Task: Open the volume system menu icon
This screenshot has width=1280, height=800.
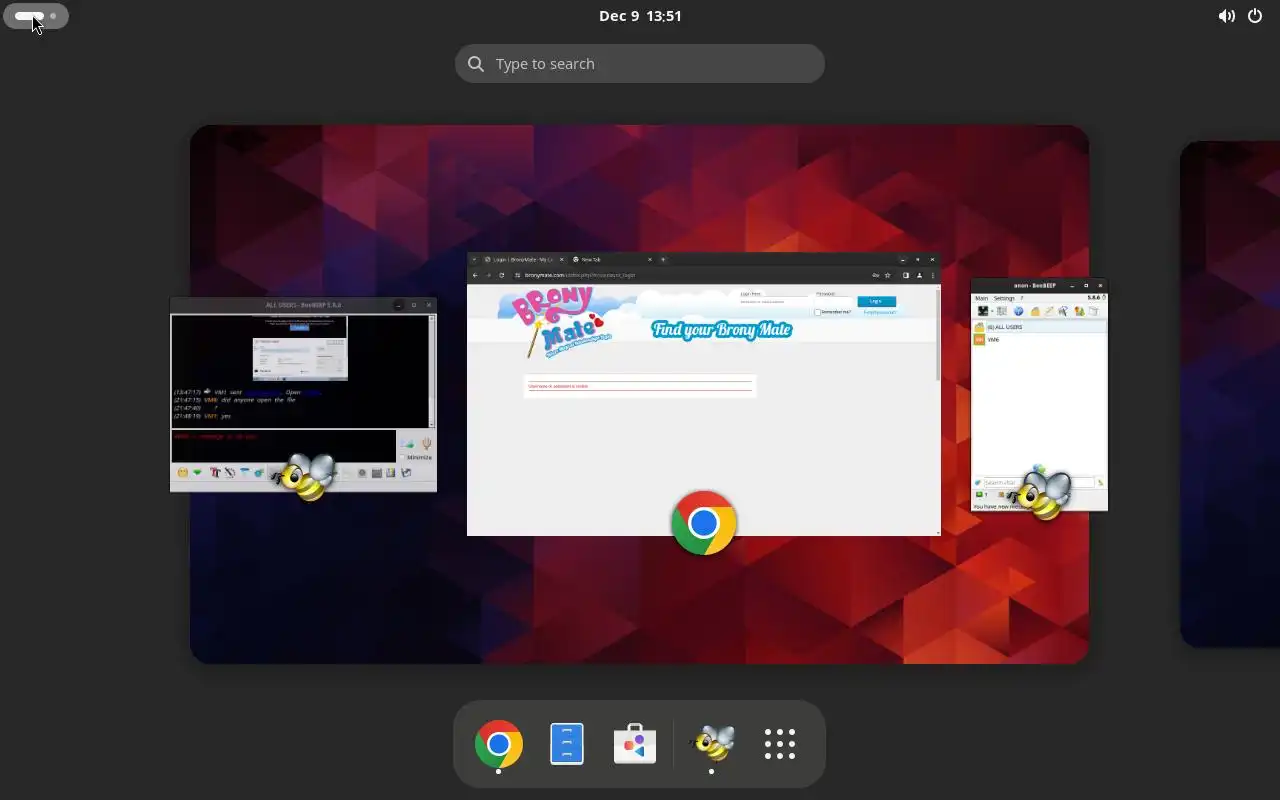Action: tap(1226, 16)
